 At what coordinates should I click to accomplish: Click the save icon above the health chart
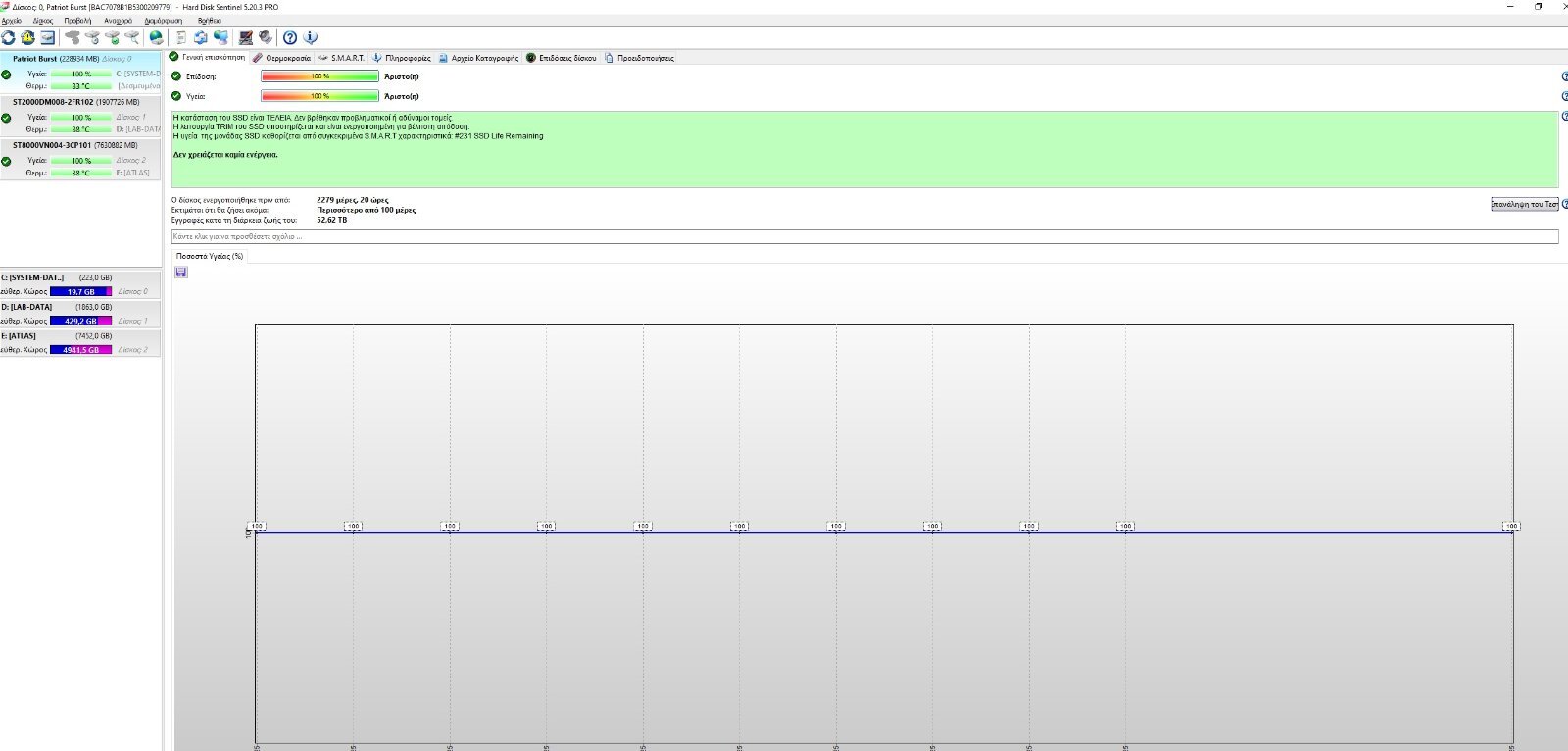point(181,272)
